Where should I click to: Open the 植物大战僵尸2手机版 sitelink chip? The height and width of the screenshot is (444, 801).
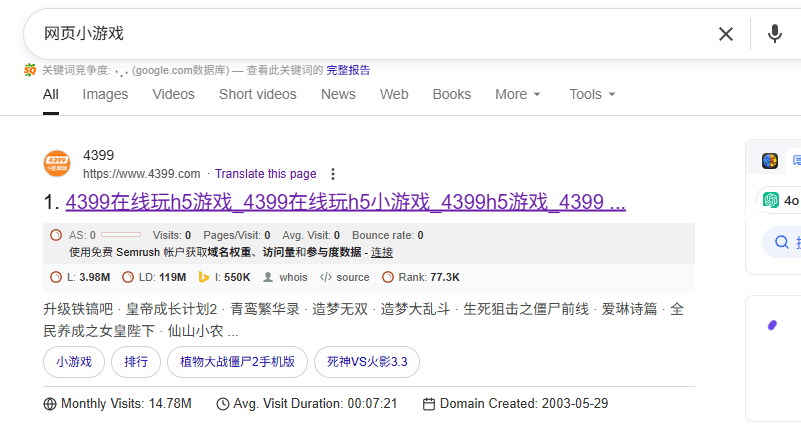[238, 362]
